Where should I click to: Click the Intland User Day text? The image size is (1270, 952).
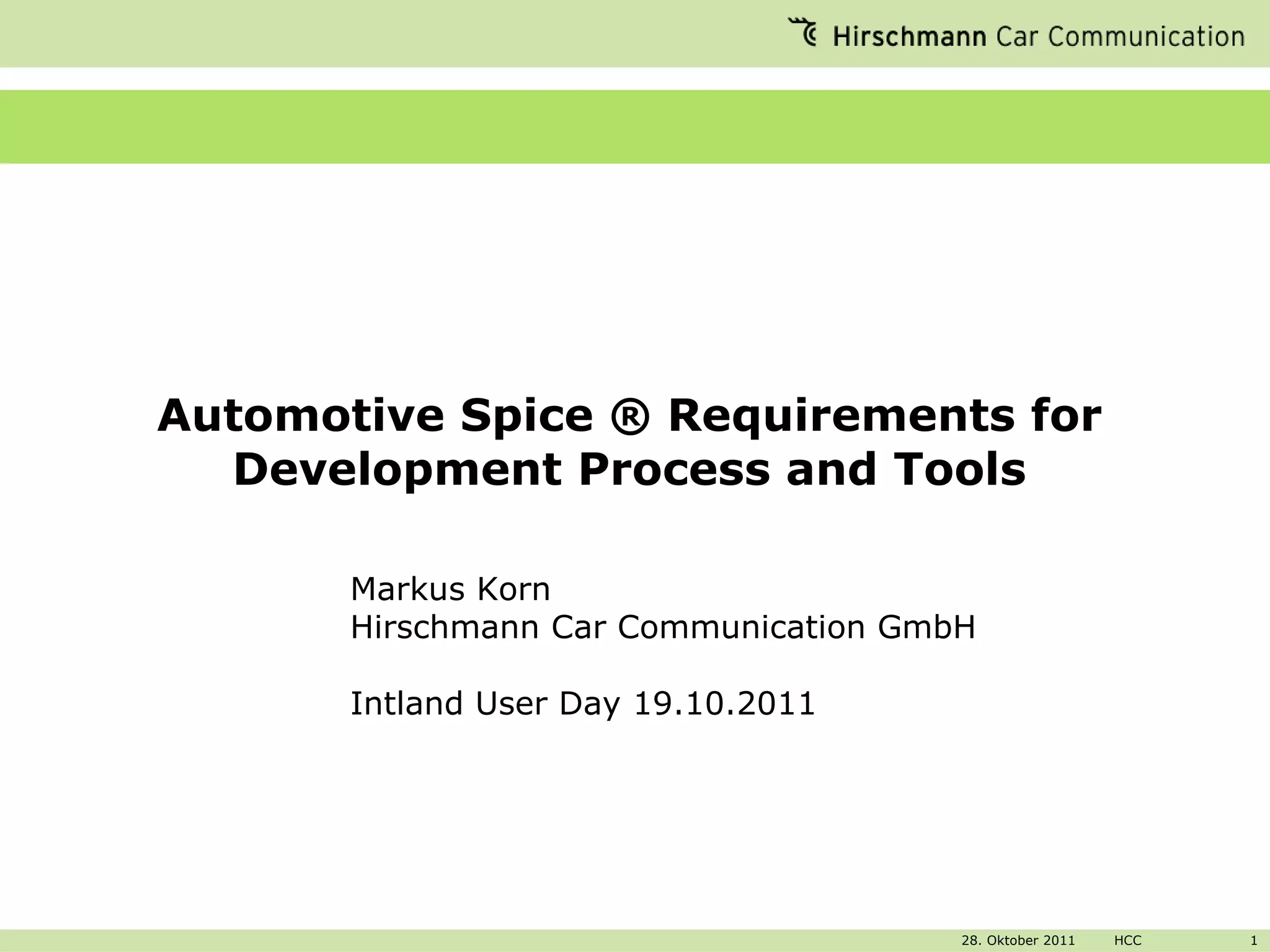485,704
